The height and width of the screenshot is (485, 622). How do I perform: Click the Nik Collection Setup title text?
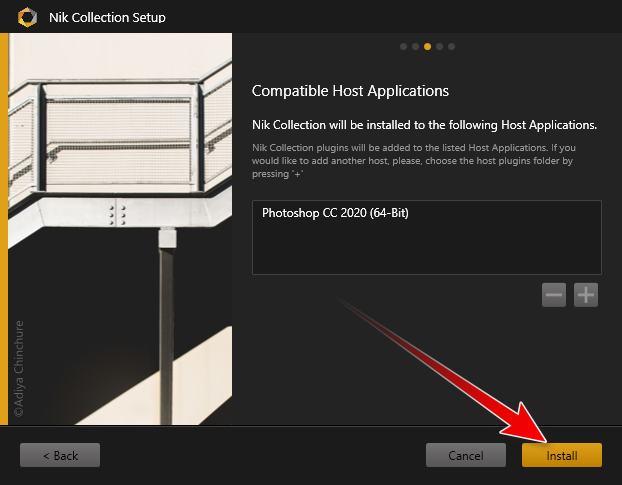click(107, 17)
